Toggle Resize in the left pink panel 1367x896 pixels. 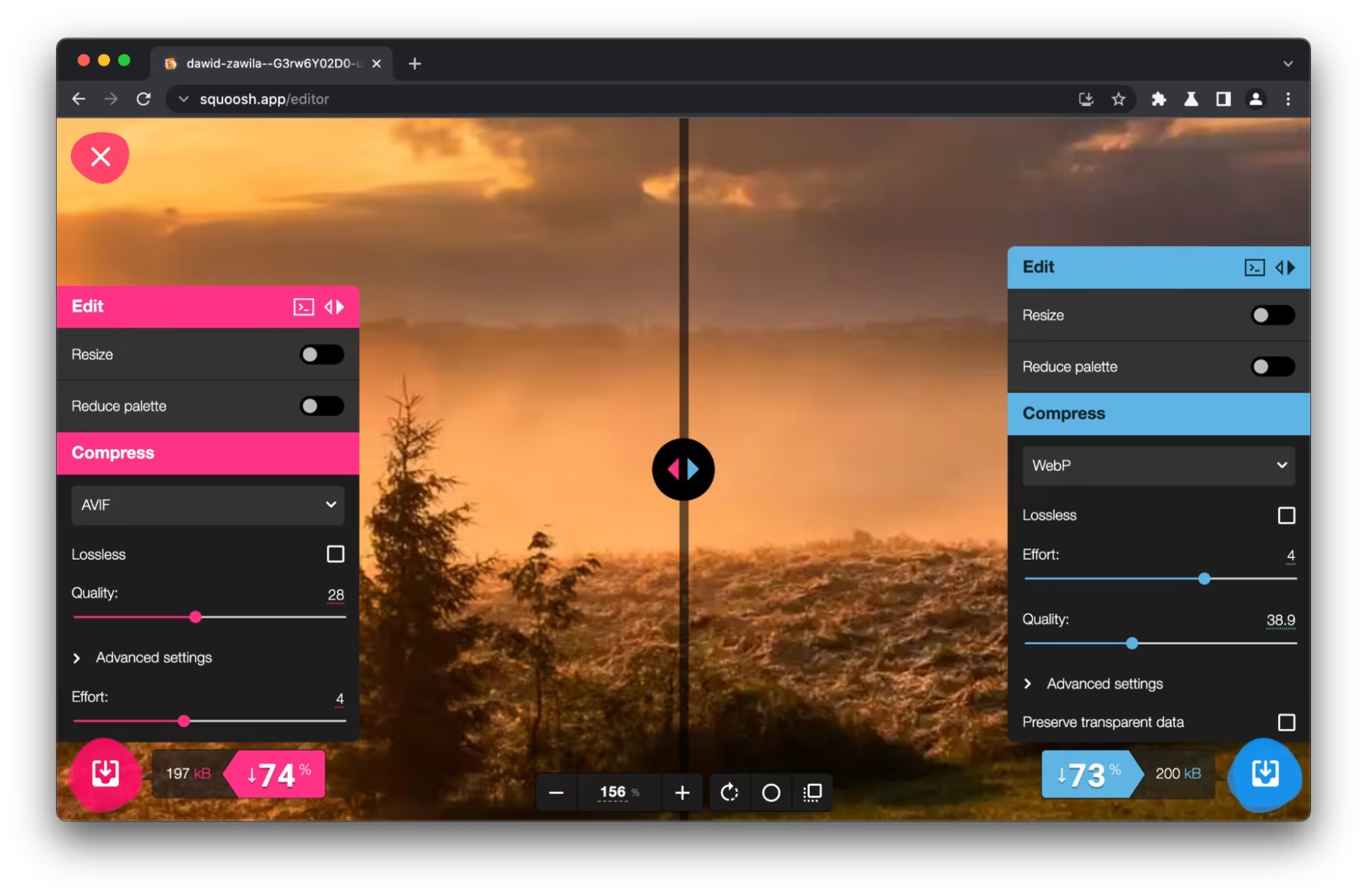point(322,354)
